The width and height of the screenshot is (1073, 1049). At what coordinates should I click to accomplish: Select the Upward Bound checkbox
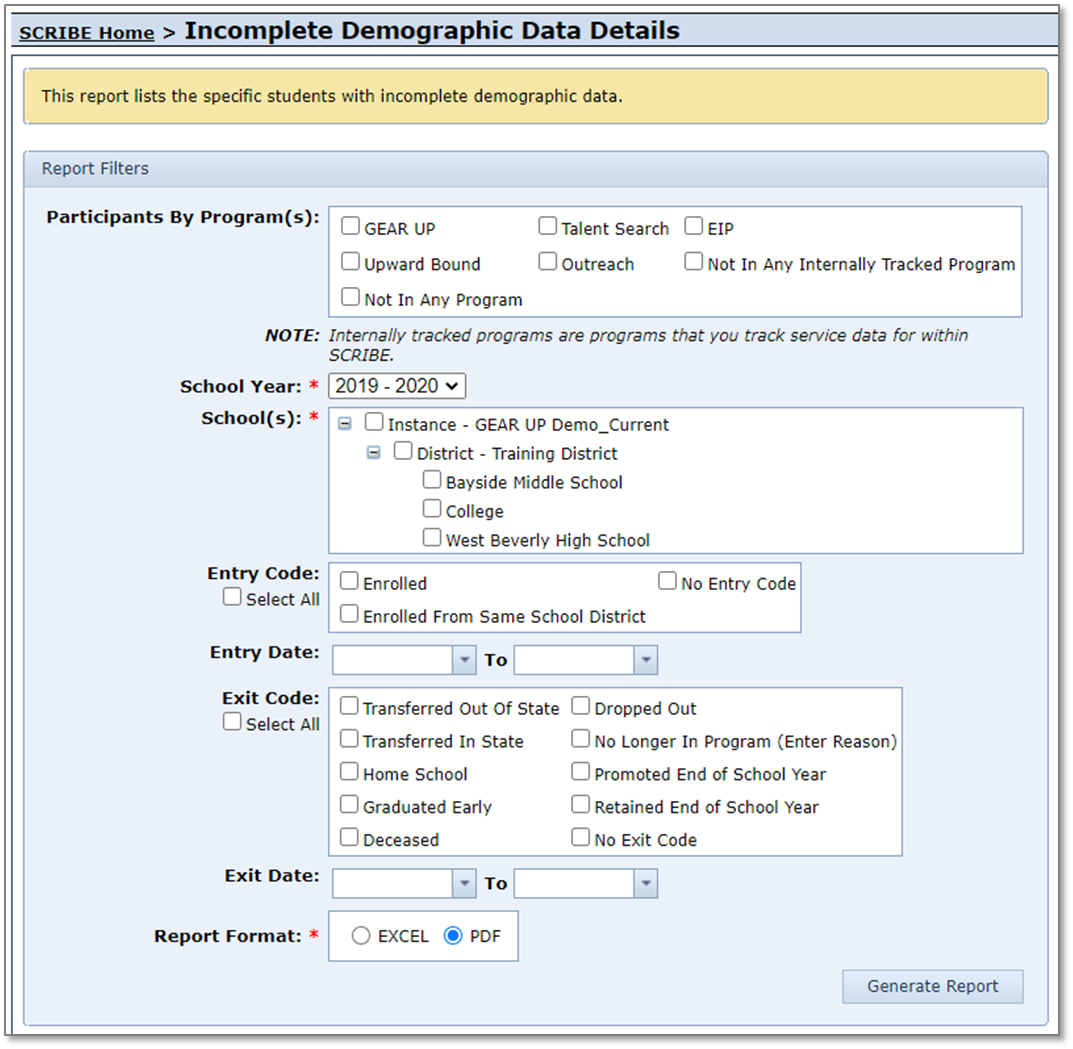pyautogui.click(x=350, y=261)
